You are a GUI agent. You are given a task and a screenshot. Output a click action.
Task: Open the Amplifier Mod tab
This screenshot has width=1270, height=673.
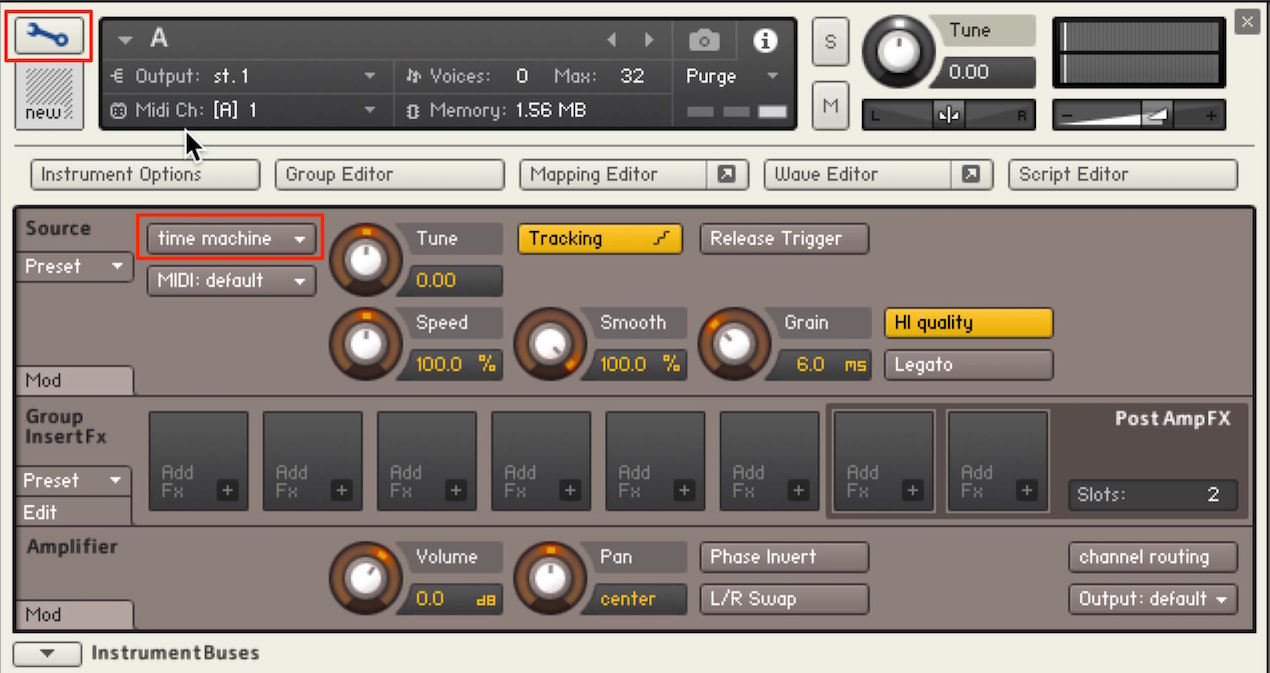point(74,614)
